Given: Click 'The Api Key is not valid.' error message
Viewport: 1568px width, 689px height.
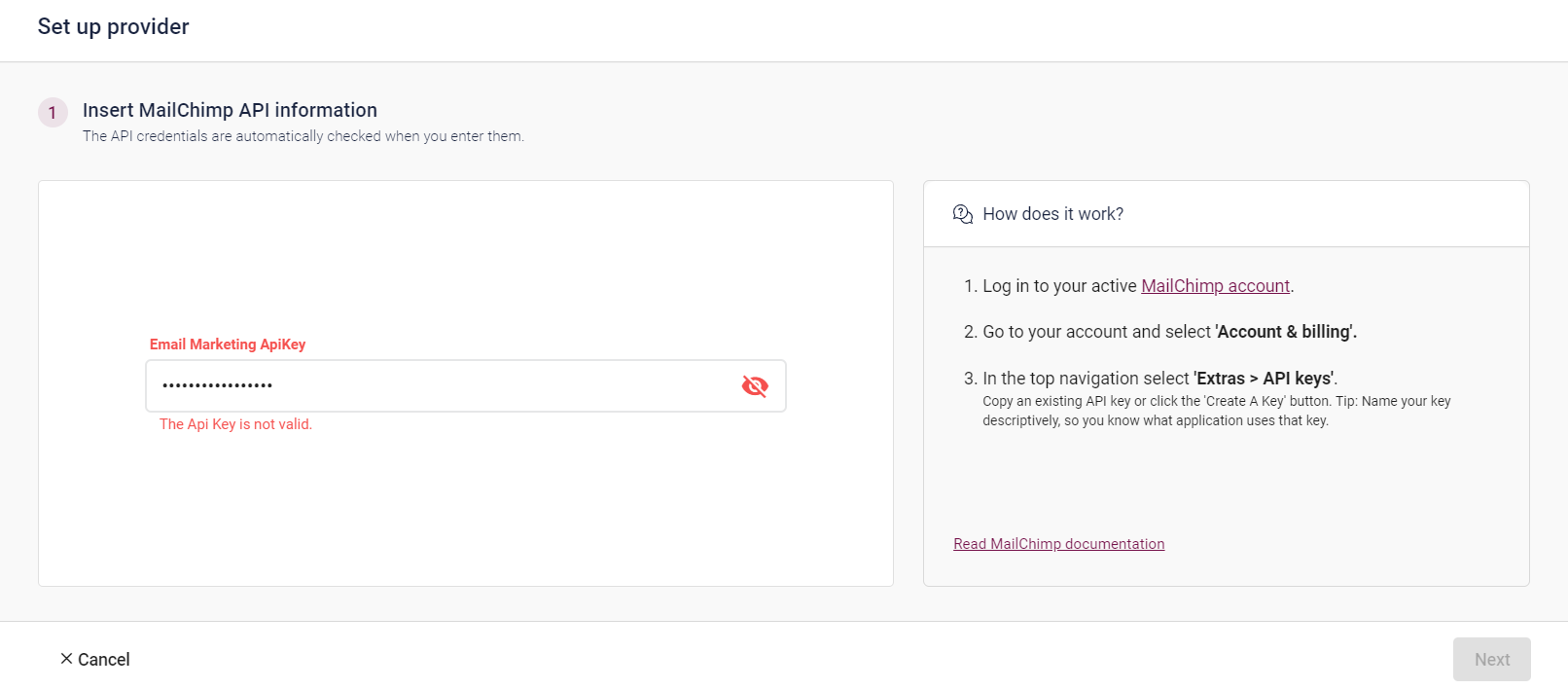Looking at the screenshot, I should pos(235,424).
